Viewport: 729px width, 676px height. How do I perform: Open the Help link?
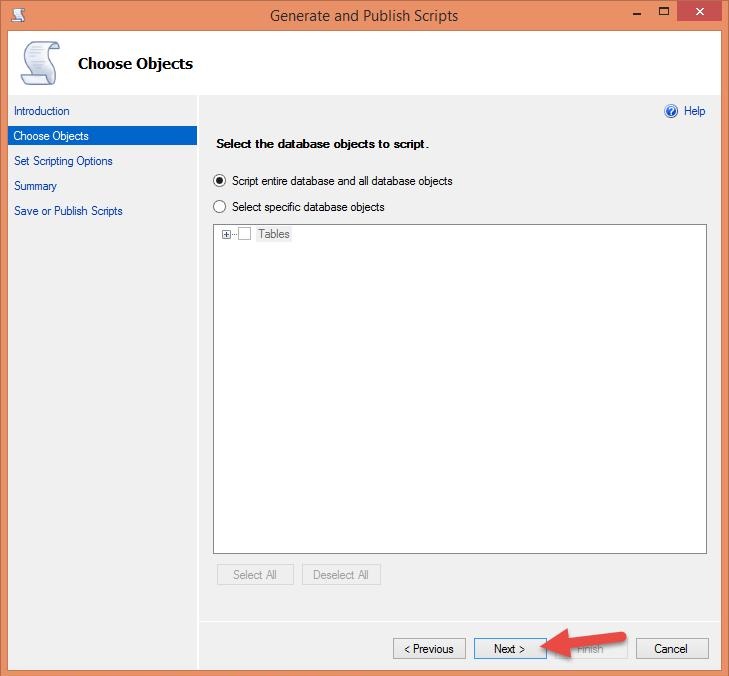coord(694,111)
